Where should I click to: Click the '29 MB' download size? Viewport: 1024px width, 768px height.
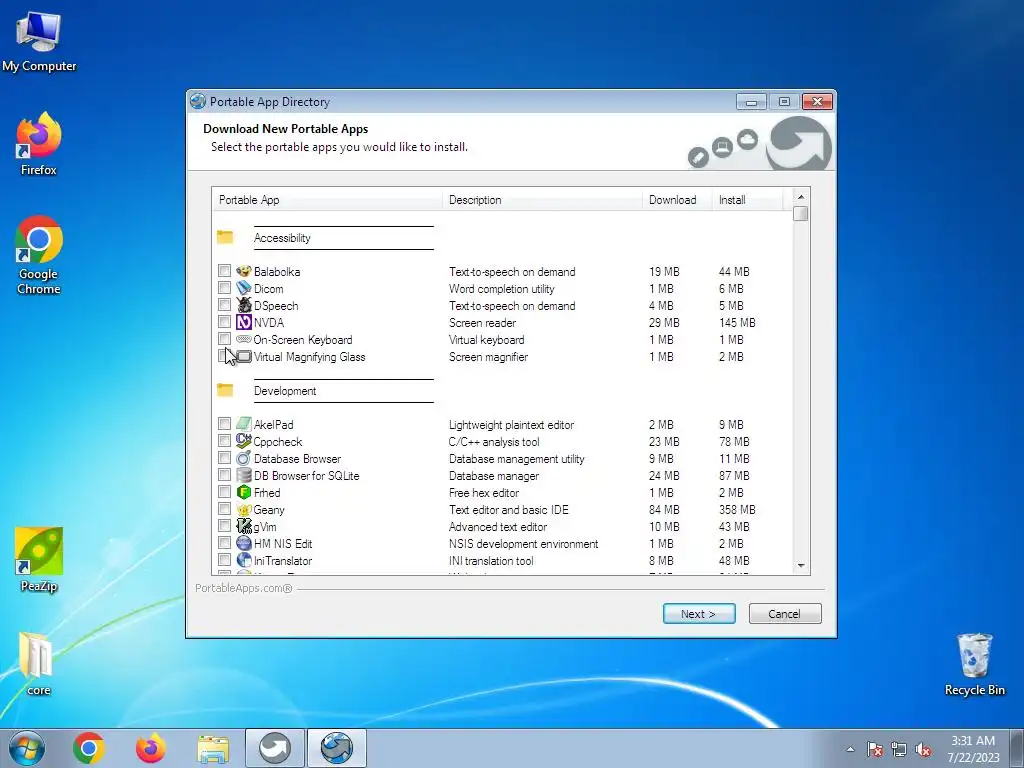pyautogui.click(x=664, y=323)
